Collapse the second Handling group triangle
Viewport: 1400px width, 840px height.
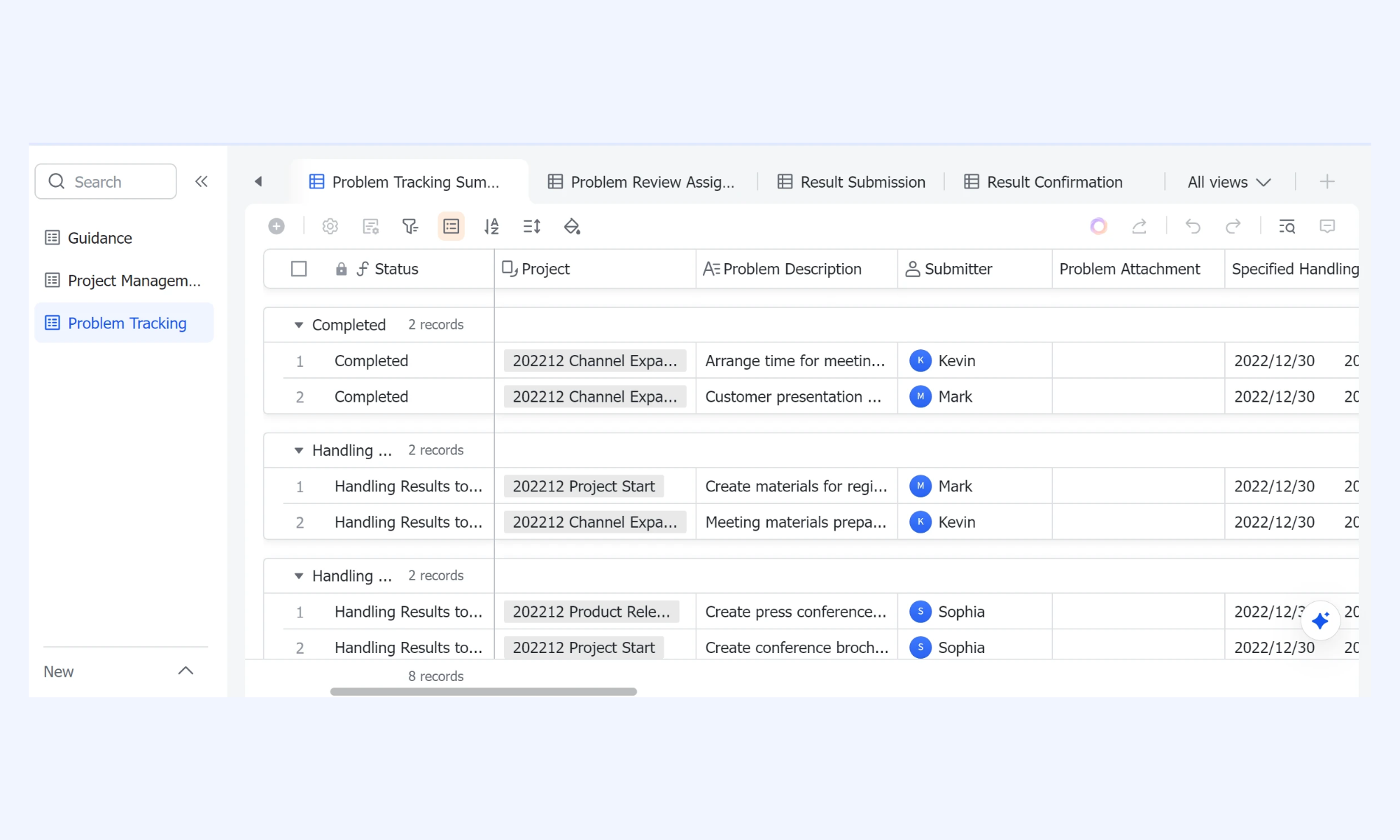tap(299, 575)
